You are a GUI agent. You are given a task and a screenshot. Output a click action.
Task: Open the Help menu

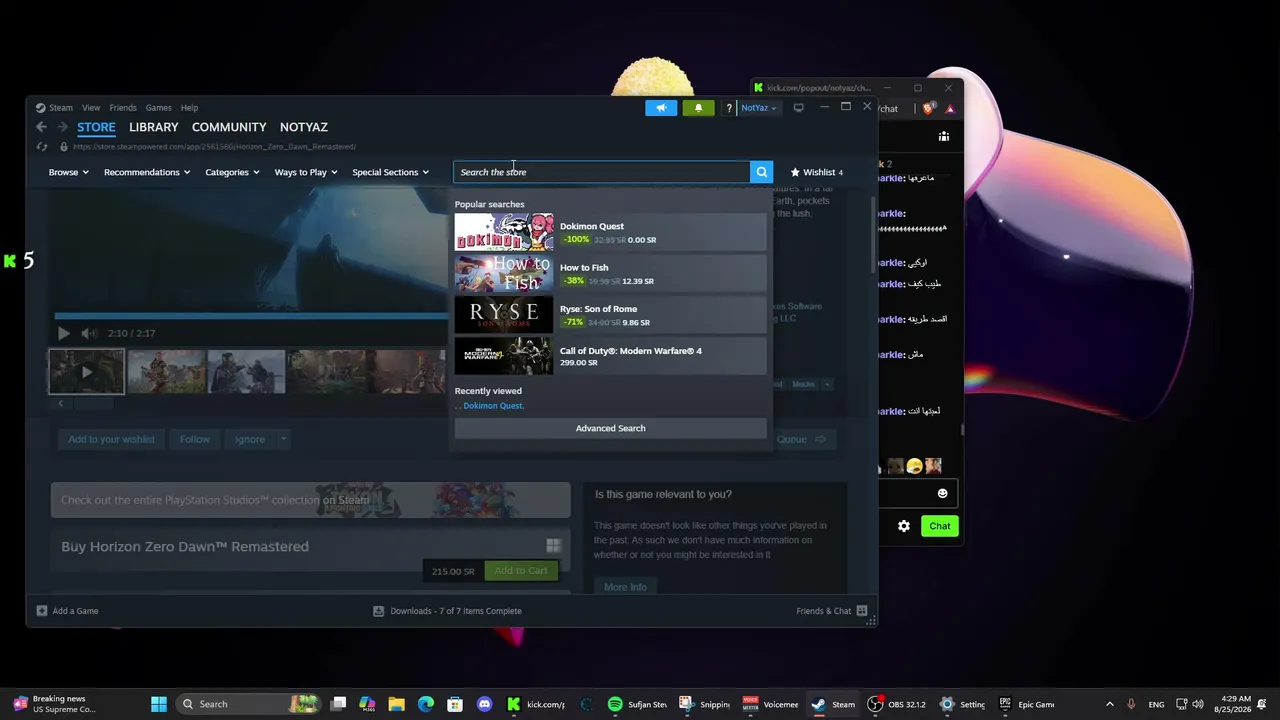click(190, 108)
